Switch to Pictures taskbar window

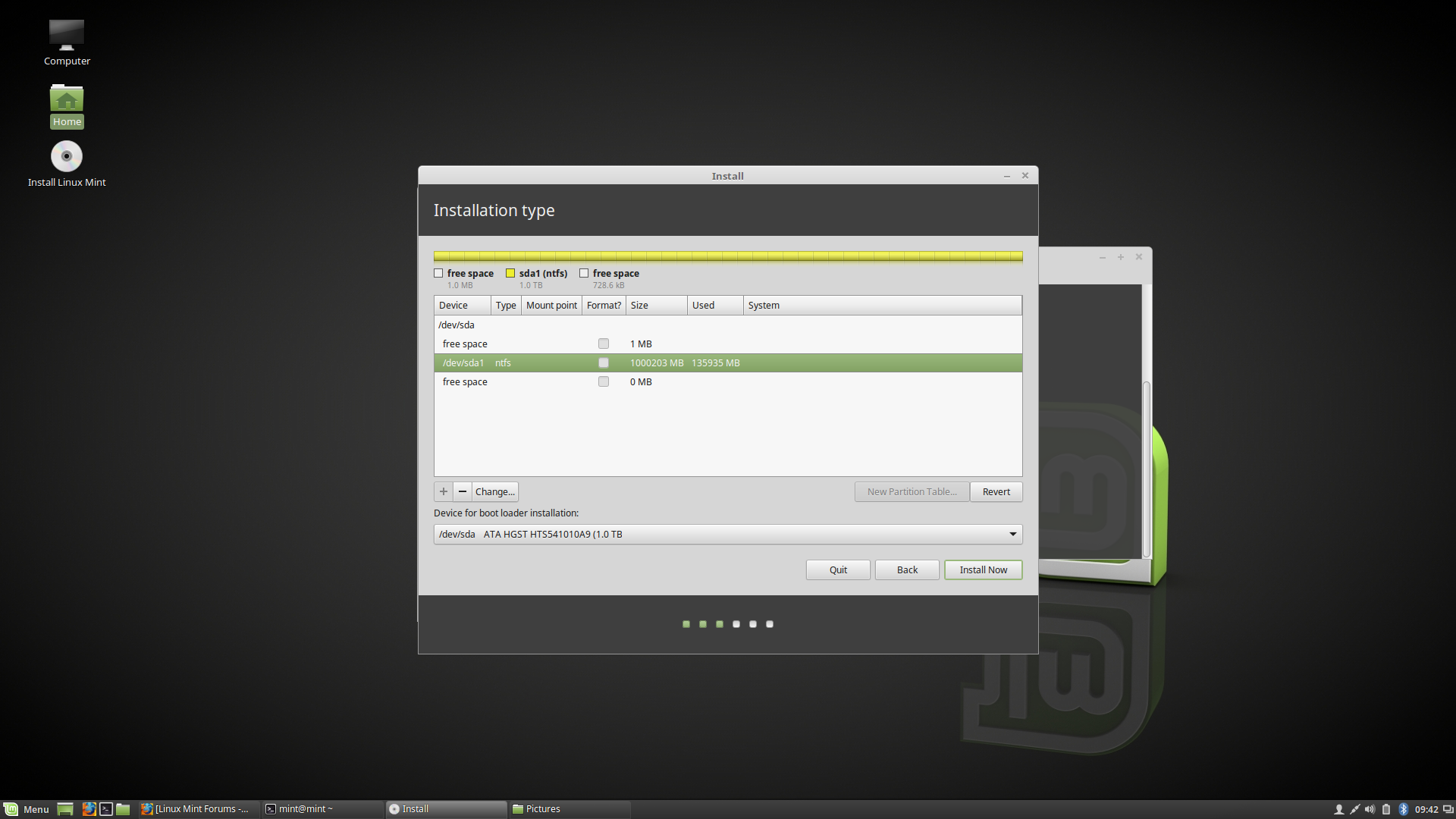click(x=570, y=809)
